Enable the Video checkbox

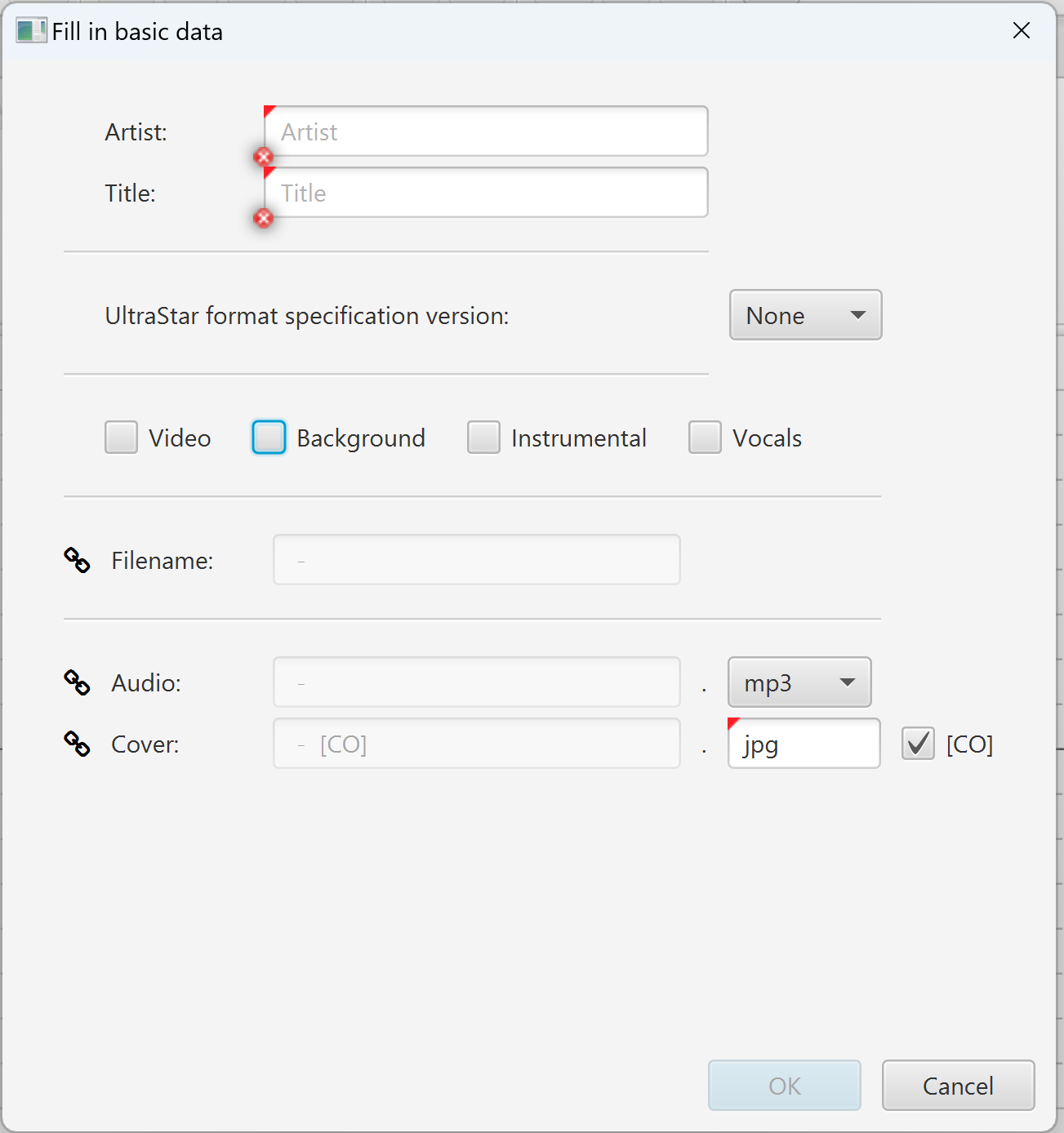pos(121,438)
